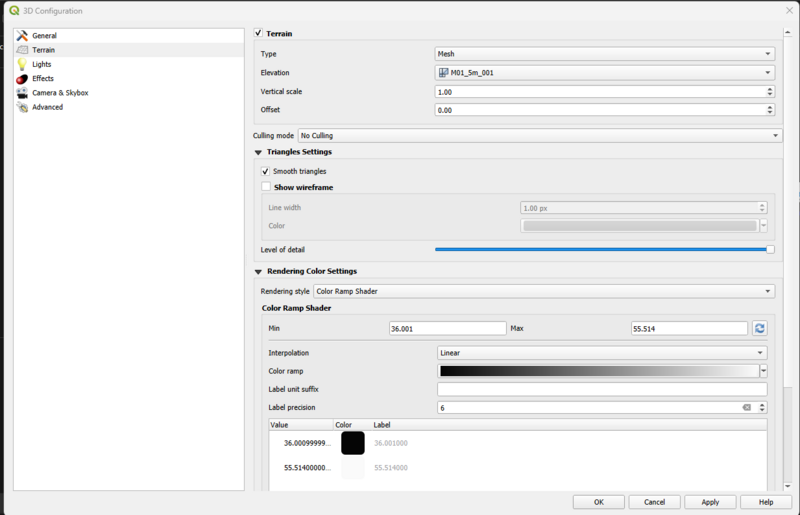Click the black color swatch for 36.001

click(x=353, y=443)
